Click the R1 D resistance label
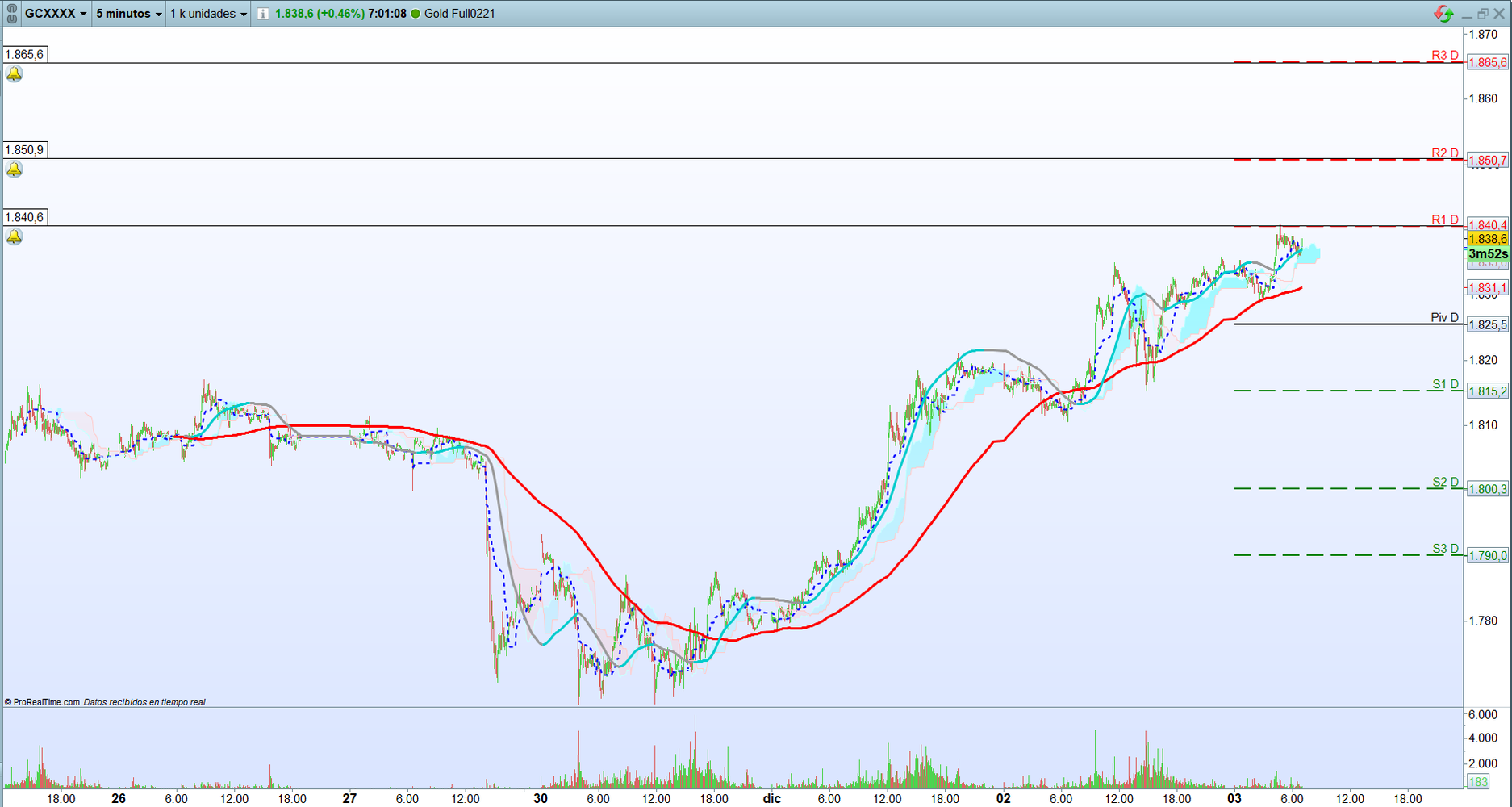Screen dimensions: 1512x807 tap(1445, 220)
